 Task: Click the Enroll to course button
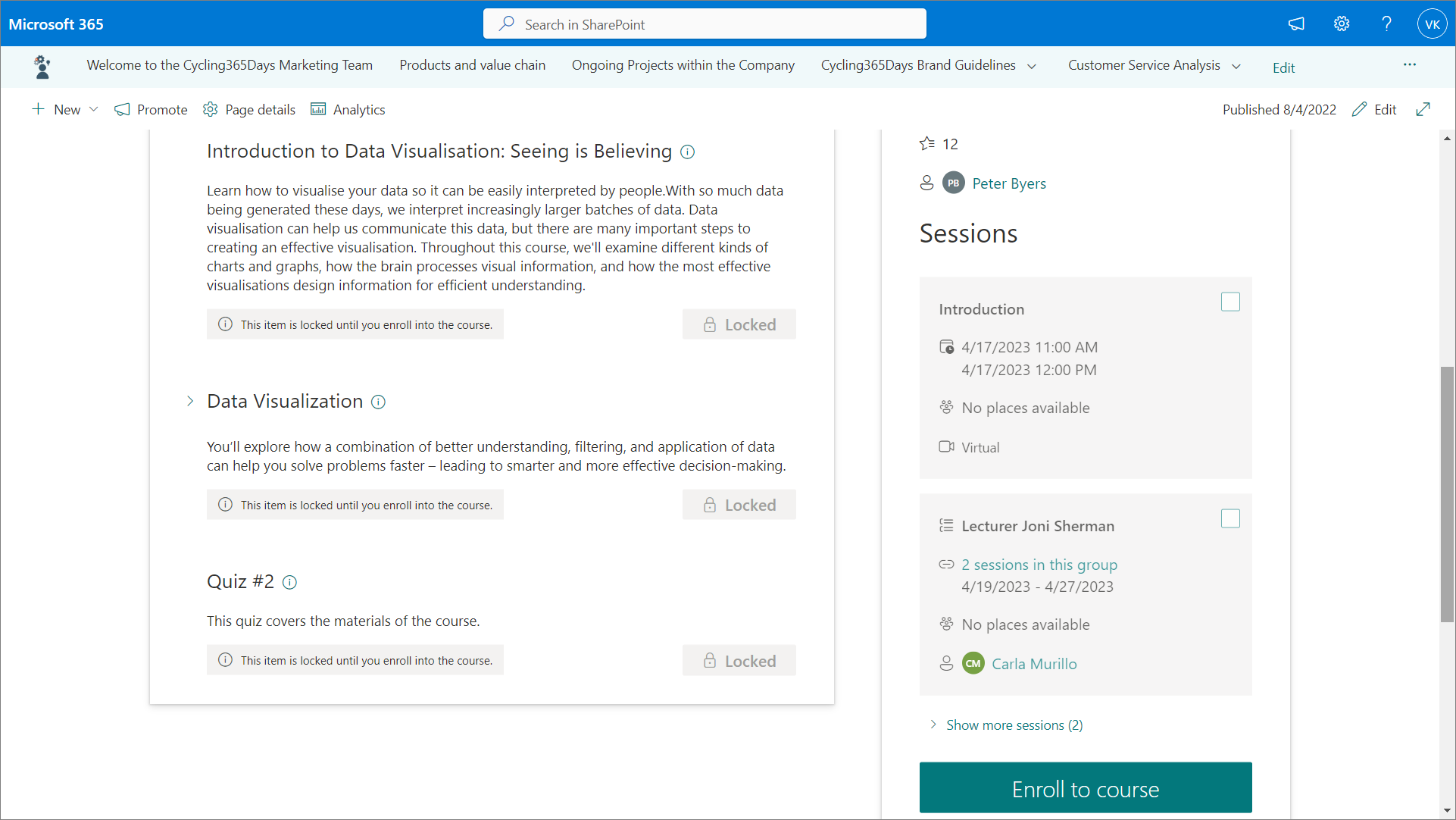(x=1085, y=788)
